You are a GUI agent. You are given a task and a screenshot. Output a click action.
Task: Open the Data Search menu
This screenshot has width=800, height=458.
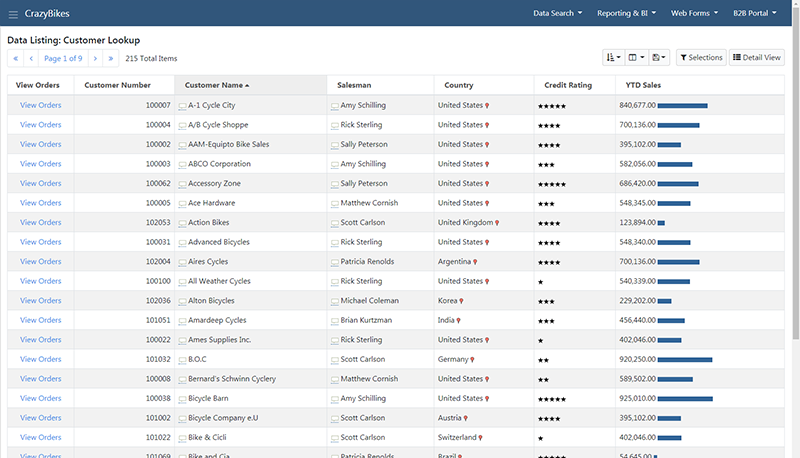click(557, 13)
